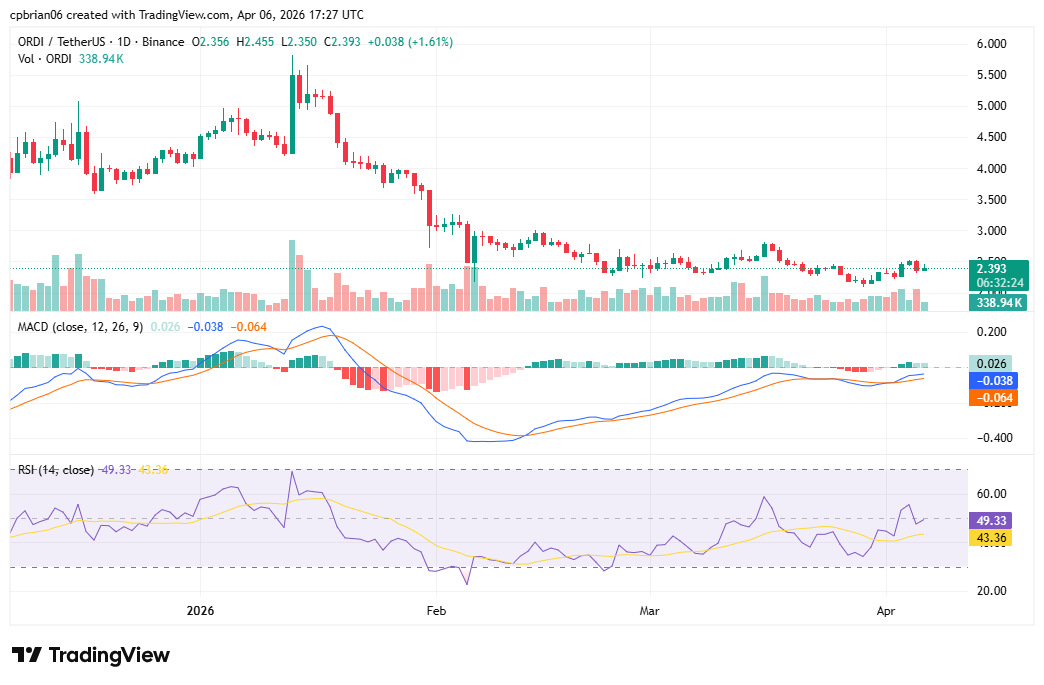This screenshot has width=1044, height=685.
Task: Select the Mar label on the time axis
Action: pyautogui.click(x=648, y=609)
